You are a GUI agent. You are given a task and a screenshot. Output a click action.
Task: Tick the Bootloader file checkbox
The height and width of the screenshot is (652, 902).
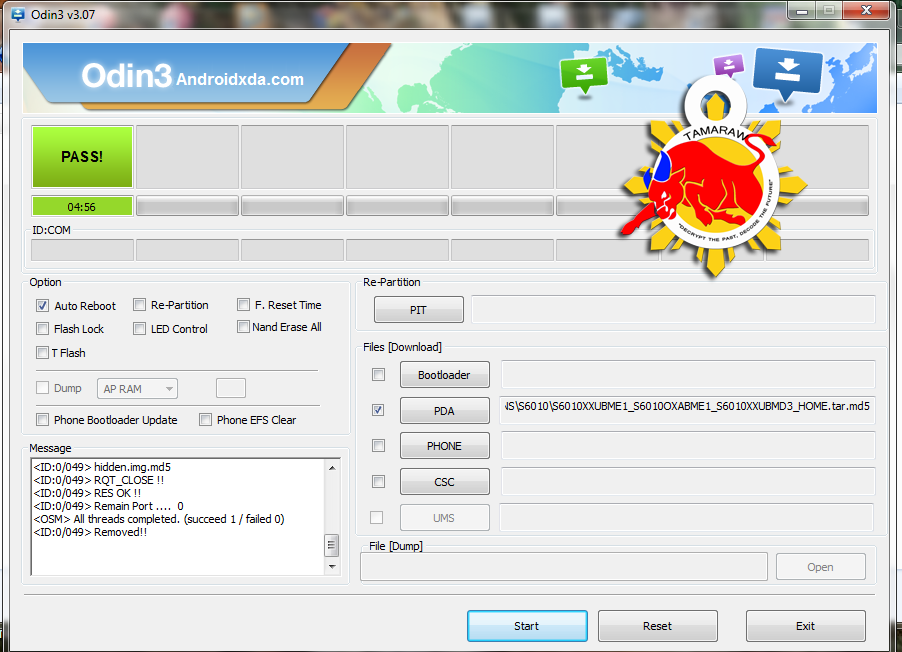tap(379, 375)
